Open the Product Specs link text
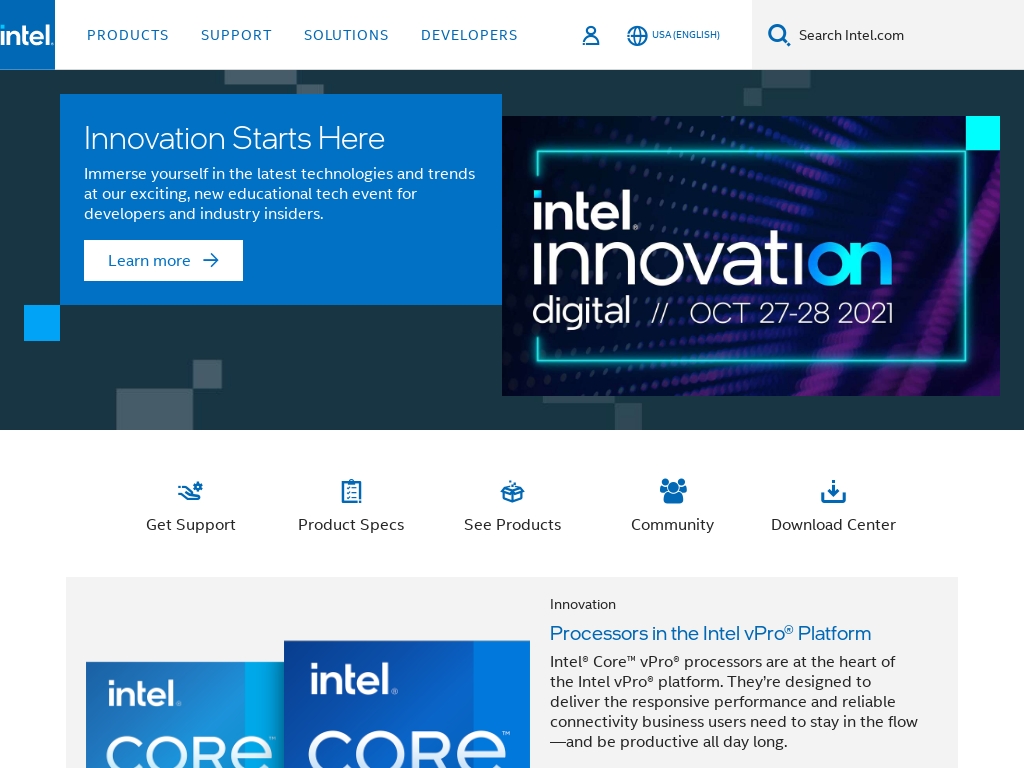The width and height of the screenshot is (1024, 768). pyautogui.click(x=351, y=524)
